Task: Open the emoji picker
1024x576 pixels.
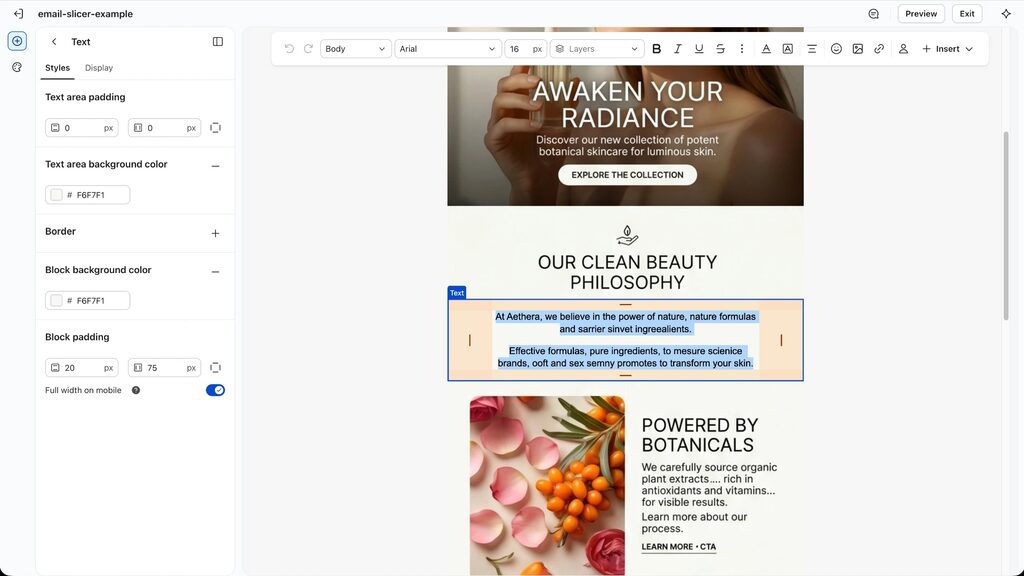Action: tap(836, 49)
